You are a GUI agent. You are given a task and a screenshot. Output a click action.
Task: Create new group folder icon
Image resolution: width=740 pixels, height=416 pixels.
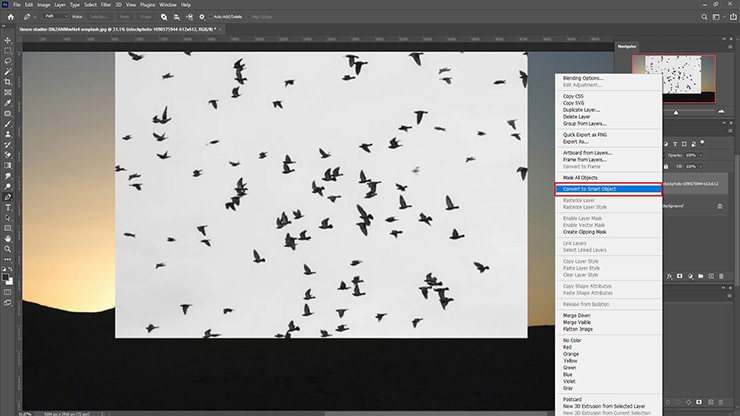[x=700, y=276]
